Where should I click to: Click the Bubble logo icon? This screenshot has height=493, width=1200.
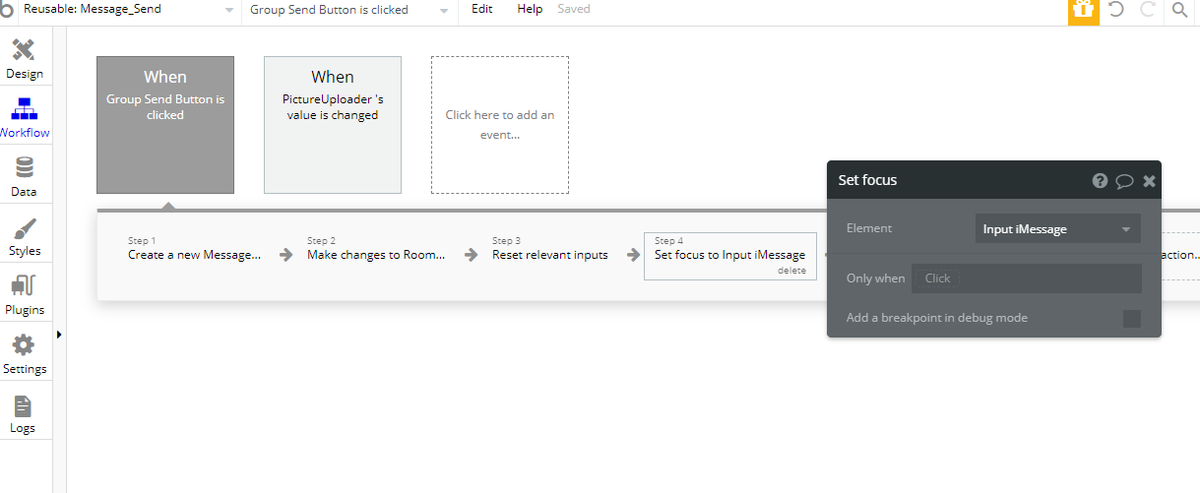(x=8, y=10)
